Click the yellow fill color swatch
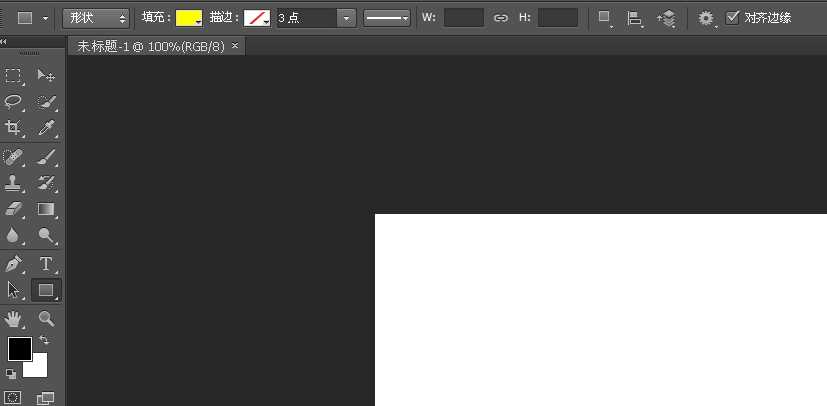Image resolution: width=827 pixels, height=406 pixels. pos(187,18)
